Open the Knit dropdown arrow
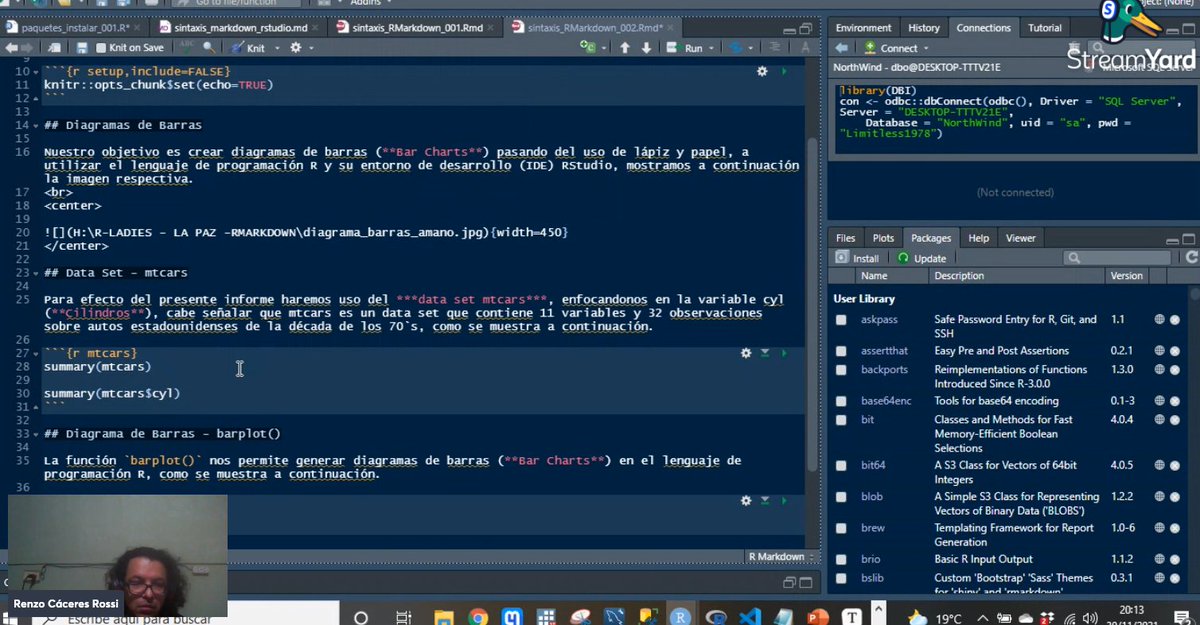This screenshot has height=625, width=1200. pos(277,48)
